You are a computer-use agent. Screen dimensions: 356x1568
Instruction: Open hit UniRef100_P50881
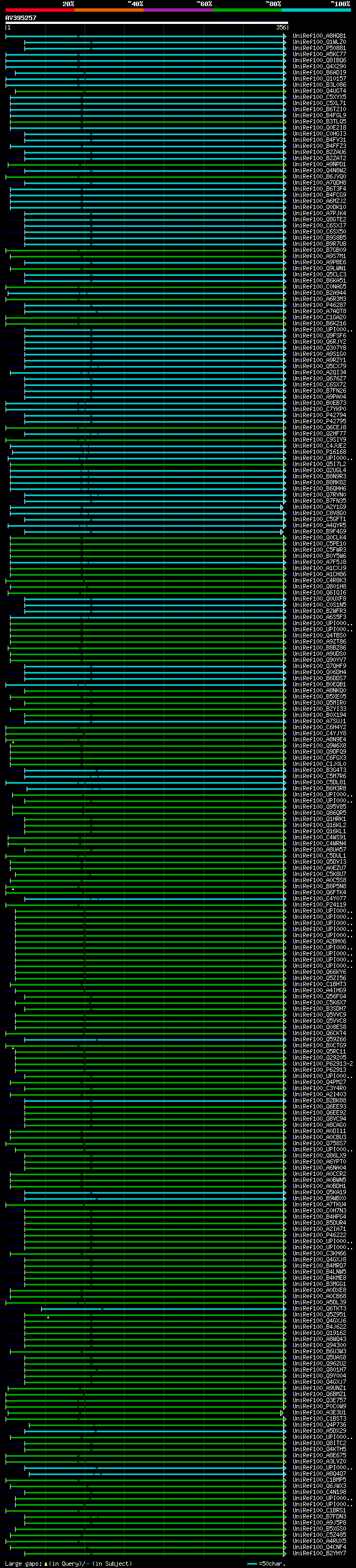pyautogui.click(x=319, y=48)
